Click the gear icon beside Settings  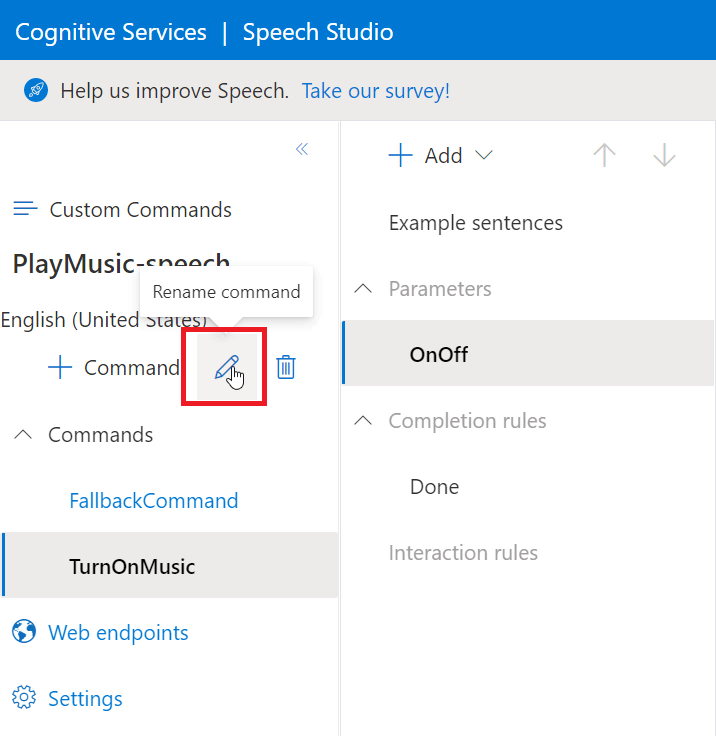(x=24, y=698)
